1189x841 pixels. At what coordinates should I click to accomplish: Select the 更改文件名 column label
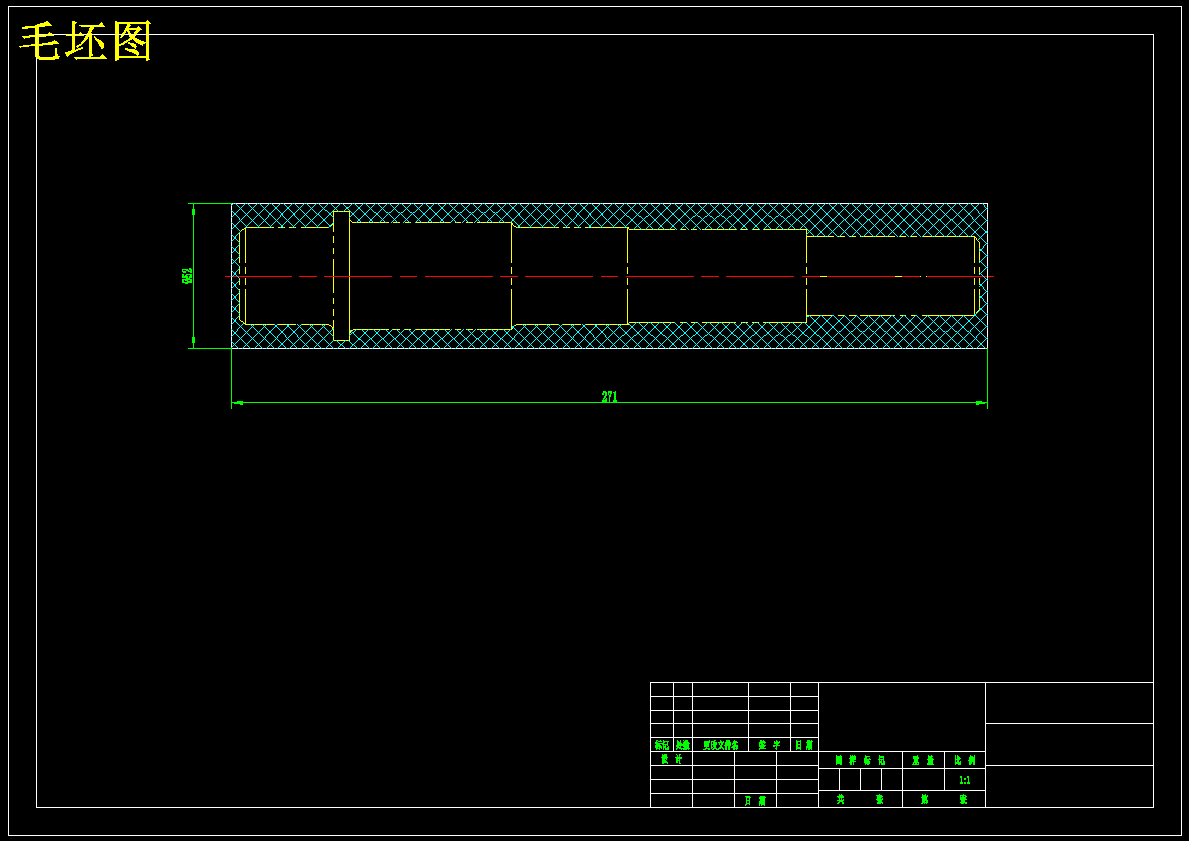click(720, 745)
